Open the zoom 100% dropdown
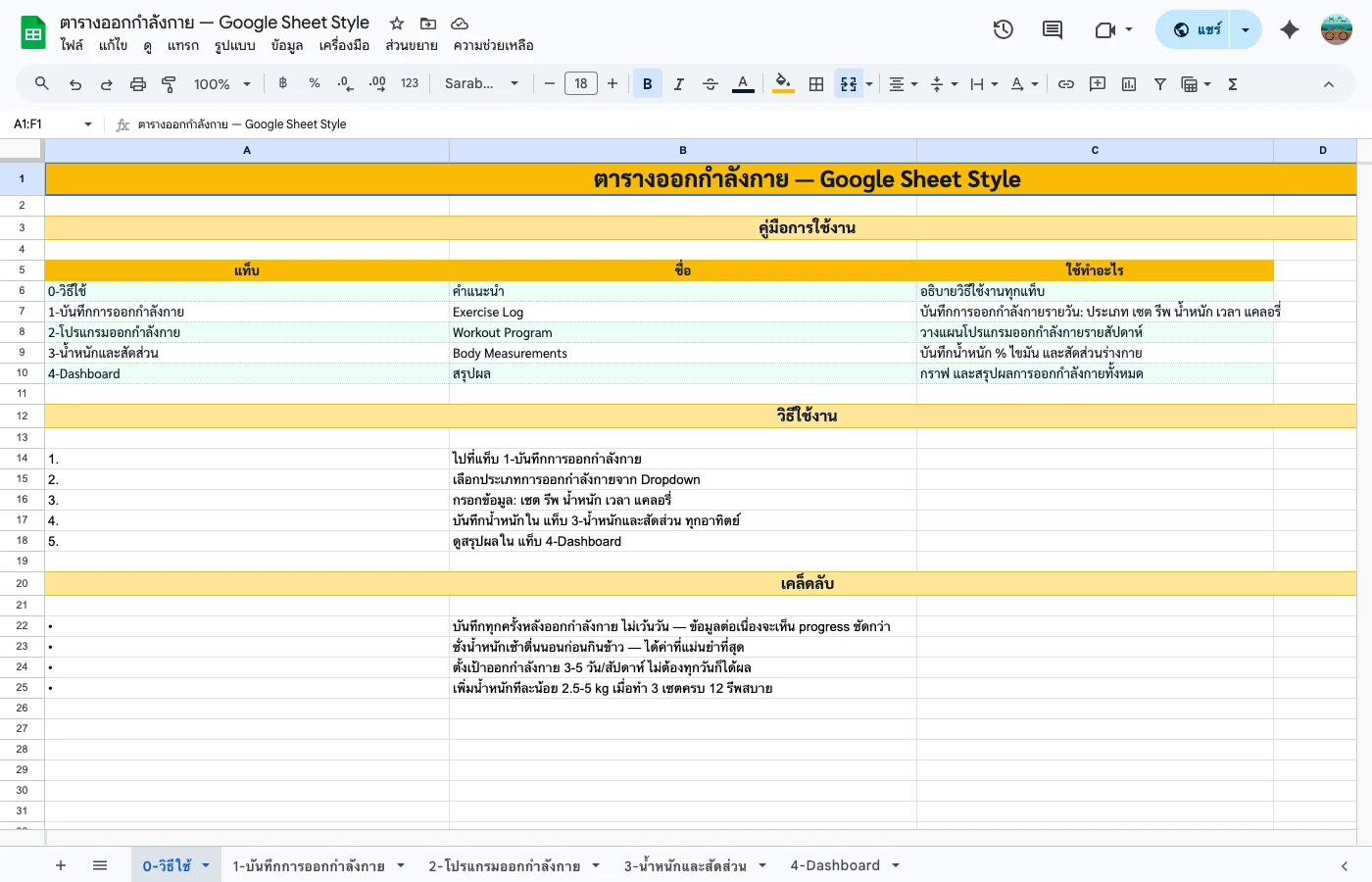The height and width of the screenshot is (882, 1372). point(221,84)
